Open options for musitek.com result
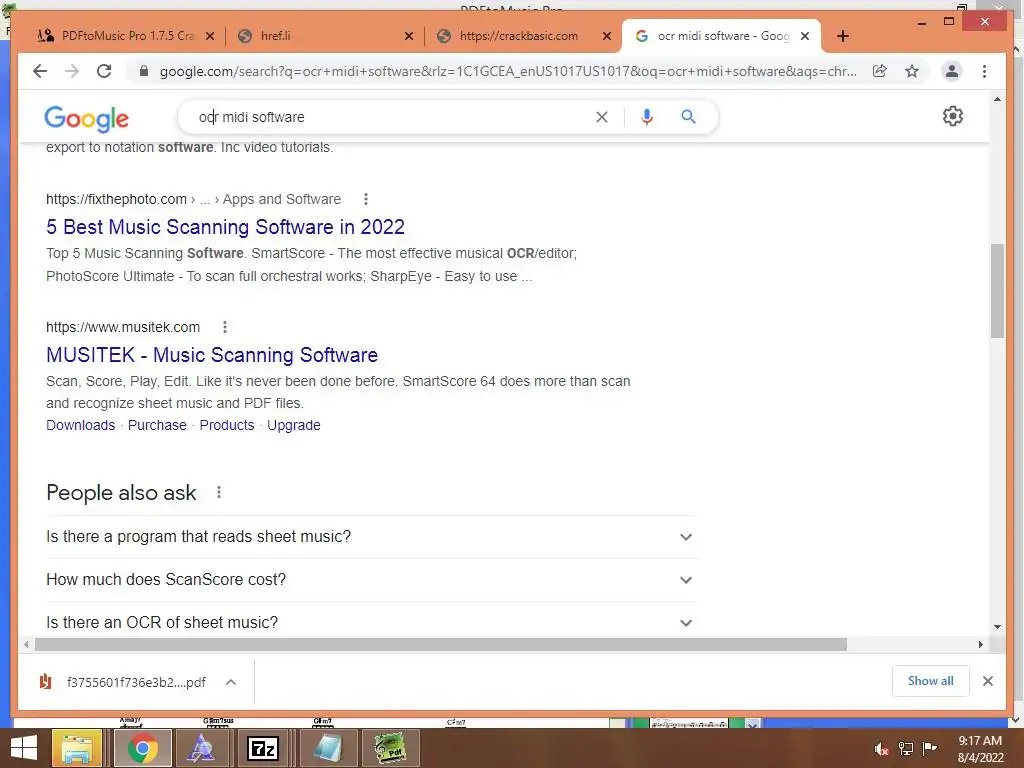The height and width of the screenshot is (768, 1024). (x=225, y=327)
